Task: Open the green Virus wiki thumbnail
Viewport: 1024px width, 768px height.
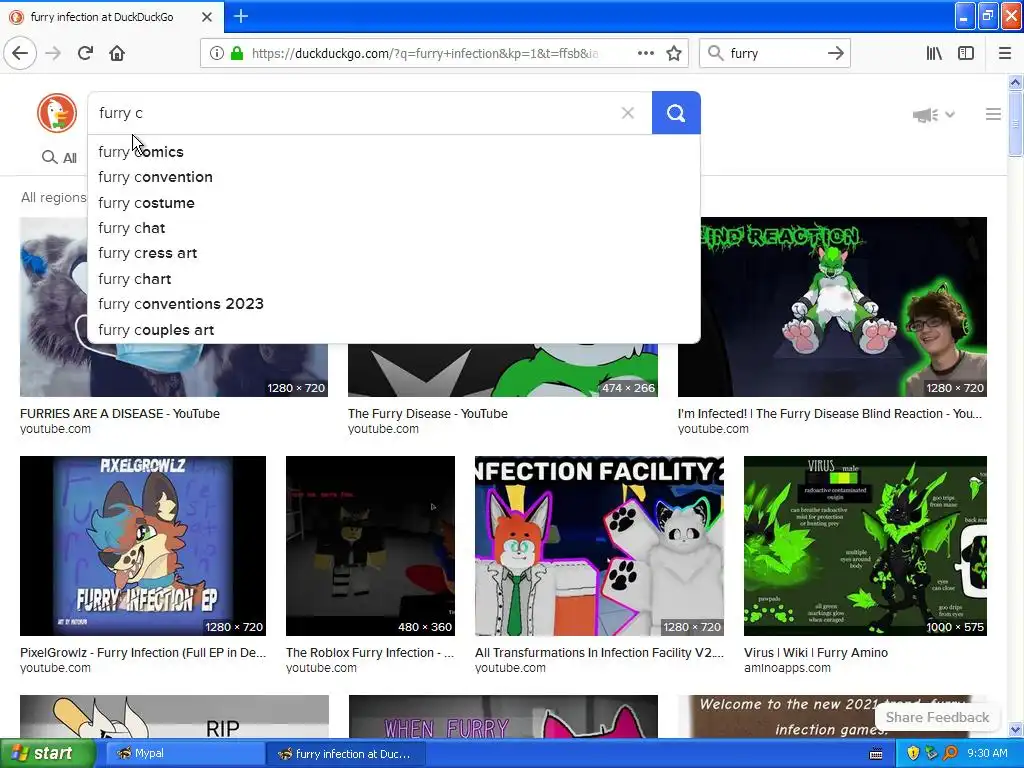Action: pyautogui.click(x=865, y=546)
